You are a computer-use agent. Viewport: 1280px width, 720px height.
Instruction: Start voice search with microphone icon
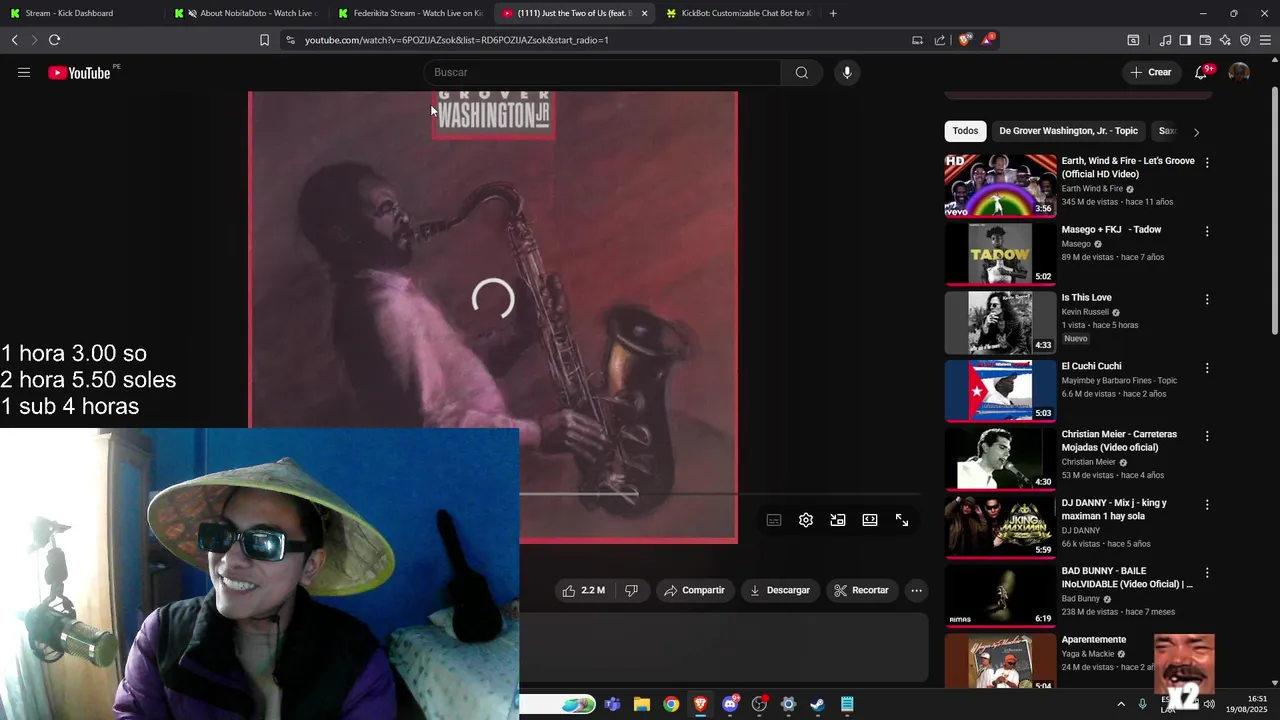[847, 72]
